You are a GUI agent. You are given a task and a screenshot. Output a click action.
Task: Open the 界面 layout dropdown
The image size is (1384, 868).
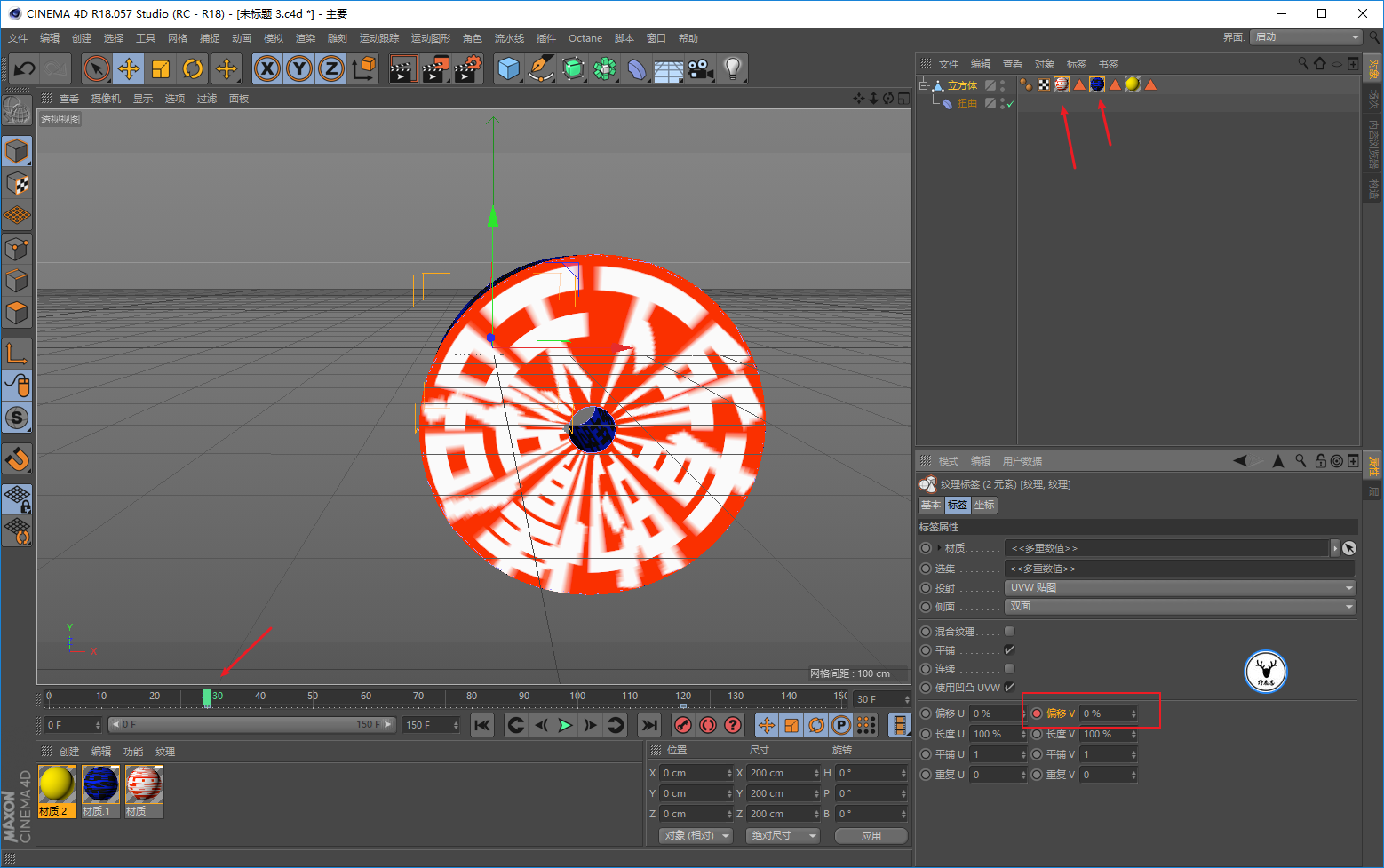[1305, 36]
